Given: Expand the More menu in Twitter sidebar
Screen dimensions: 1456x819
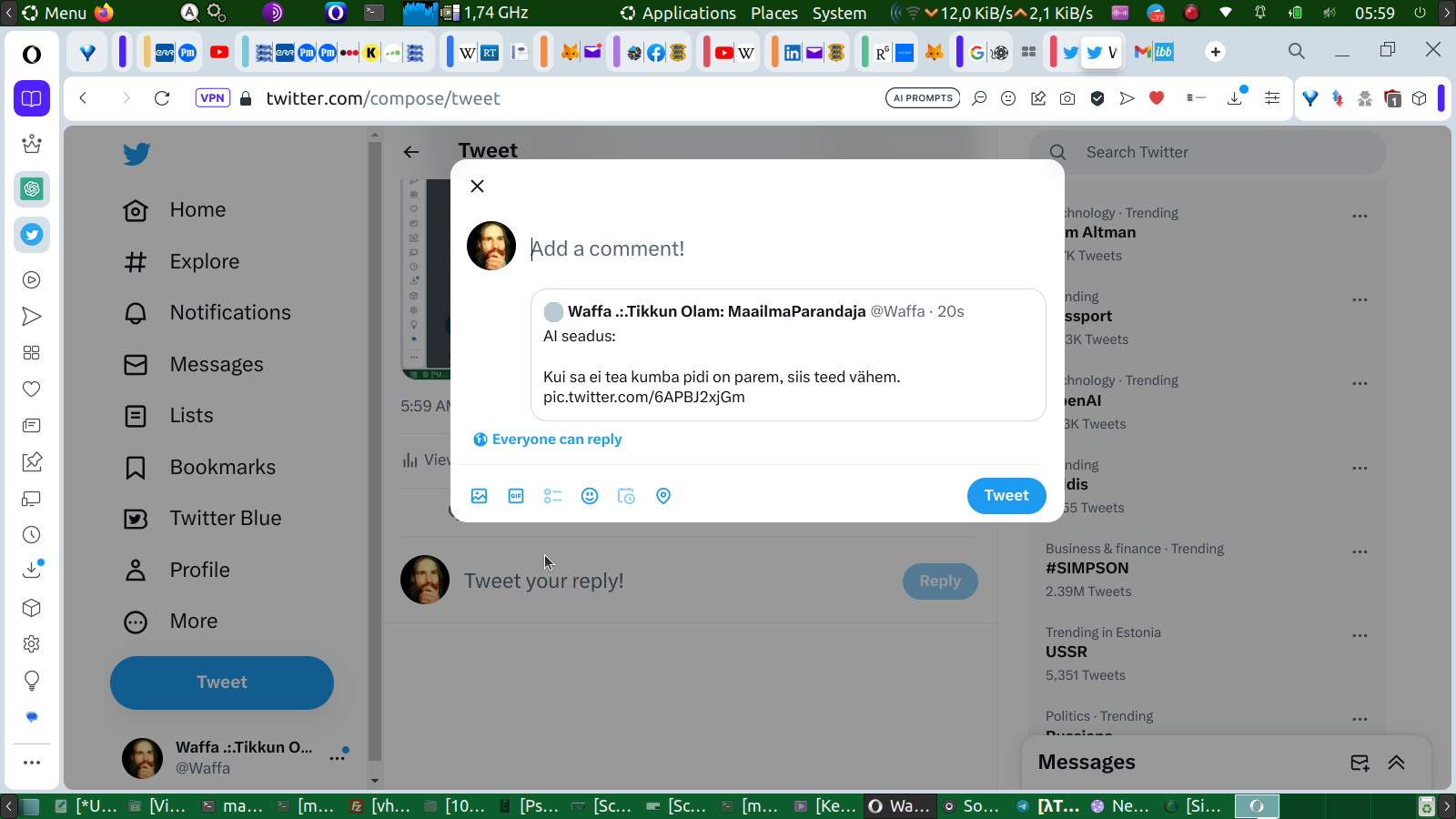Looking at the screenshot, I should coord(170,622).
